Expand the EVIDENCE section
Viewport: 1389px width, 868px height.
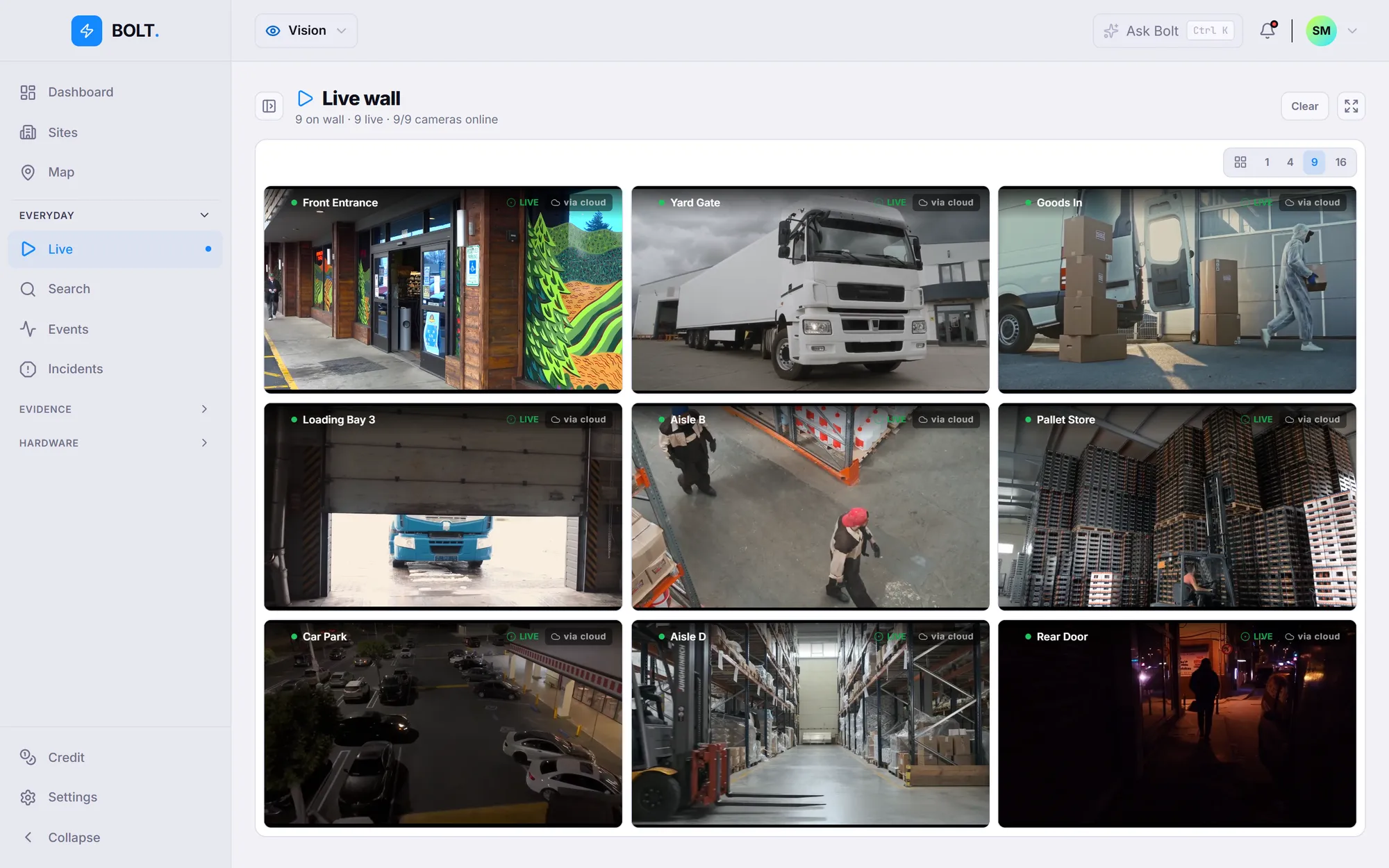click(115, 409)
